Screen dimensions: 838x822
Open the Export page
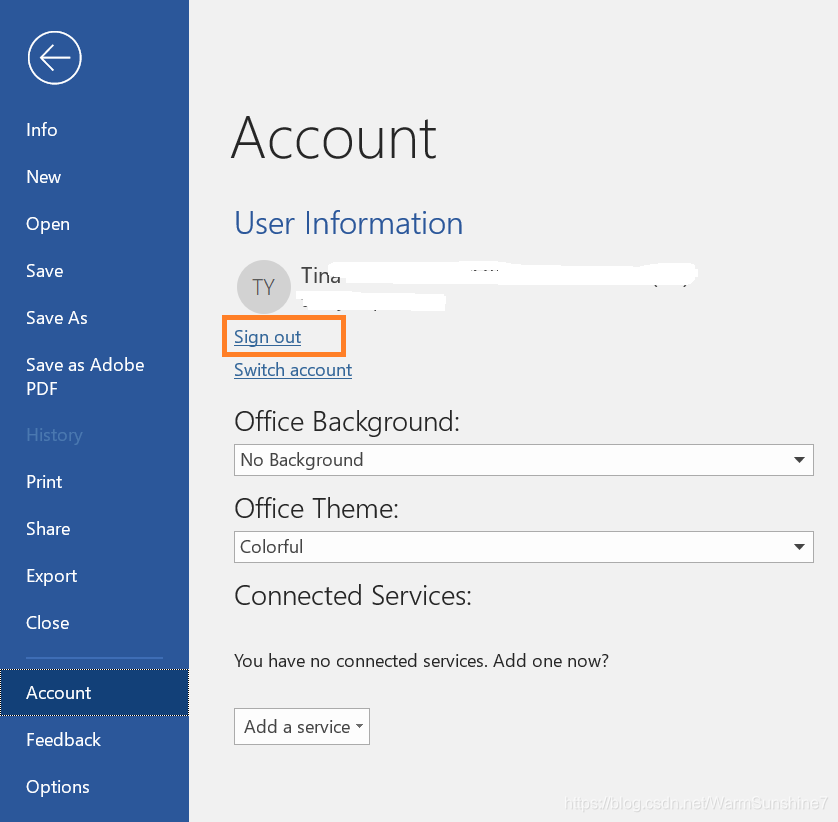pyautogui.click(x=51, y=576)
